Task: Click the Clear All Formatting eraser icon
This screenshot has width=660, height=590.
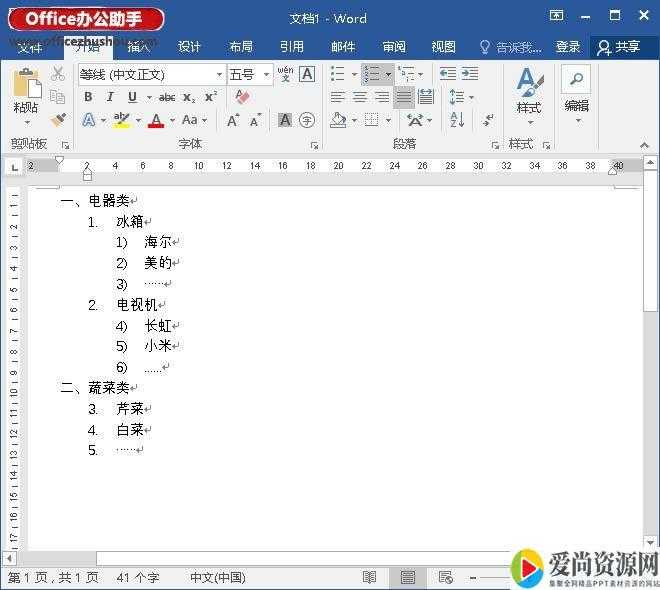Action: click(241, 97)
